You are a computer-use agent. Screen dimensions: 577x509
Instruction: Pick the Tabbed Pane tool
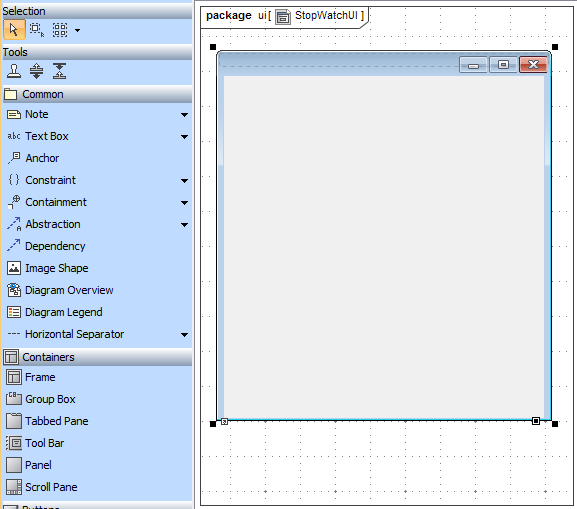47,421
